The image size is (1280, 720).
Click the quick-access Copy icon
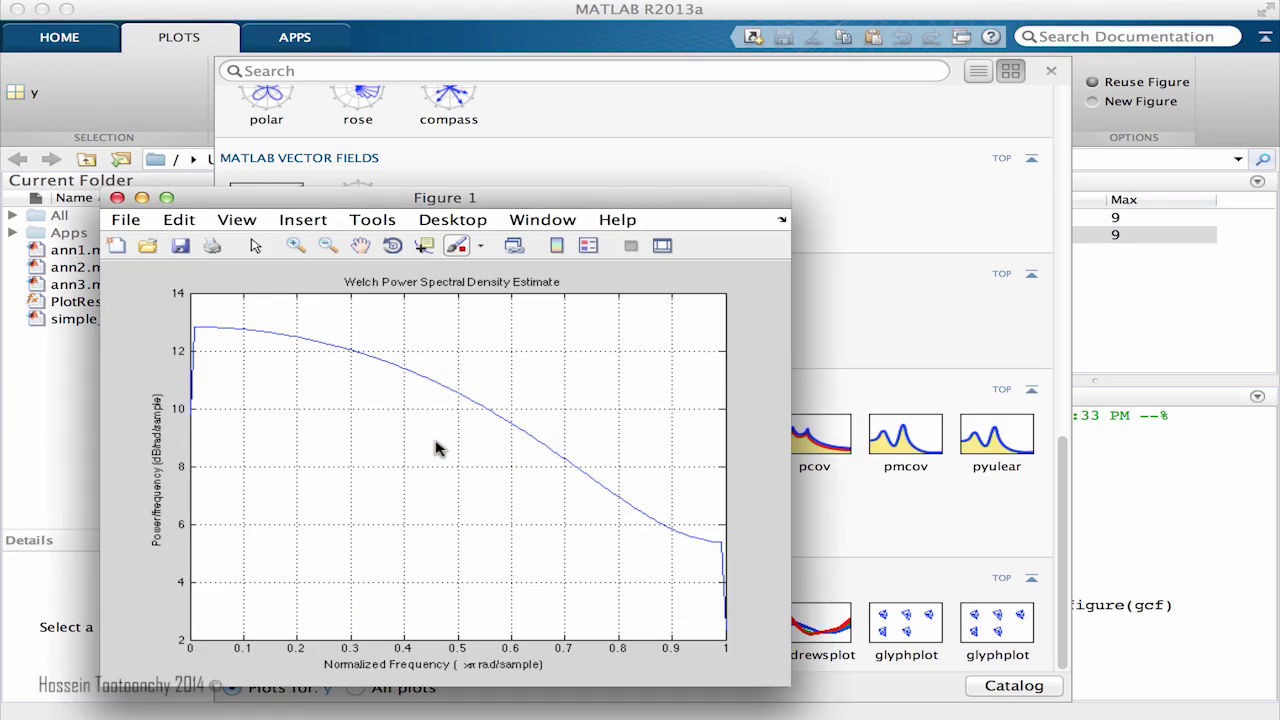[843, 37]
